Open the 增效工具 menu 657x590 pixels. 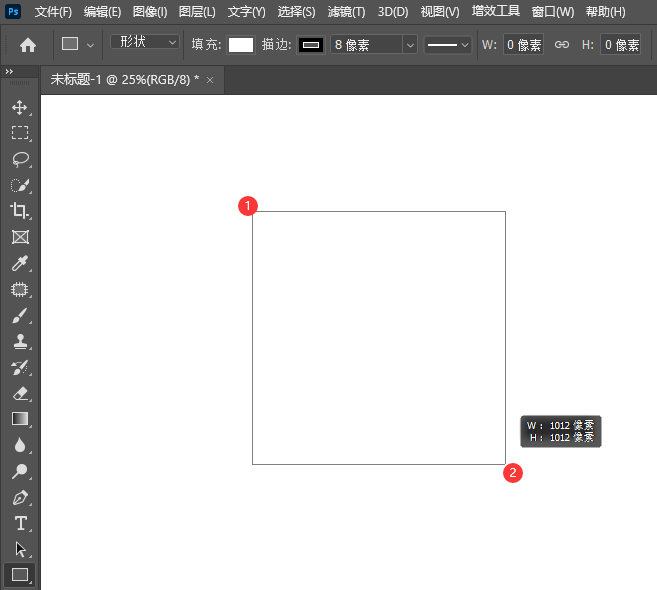click(x=496, y=11)
